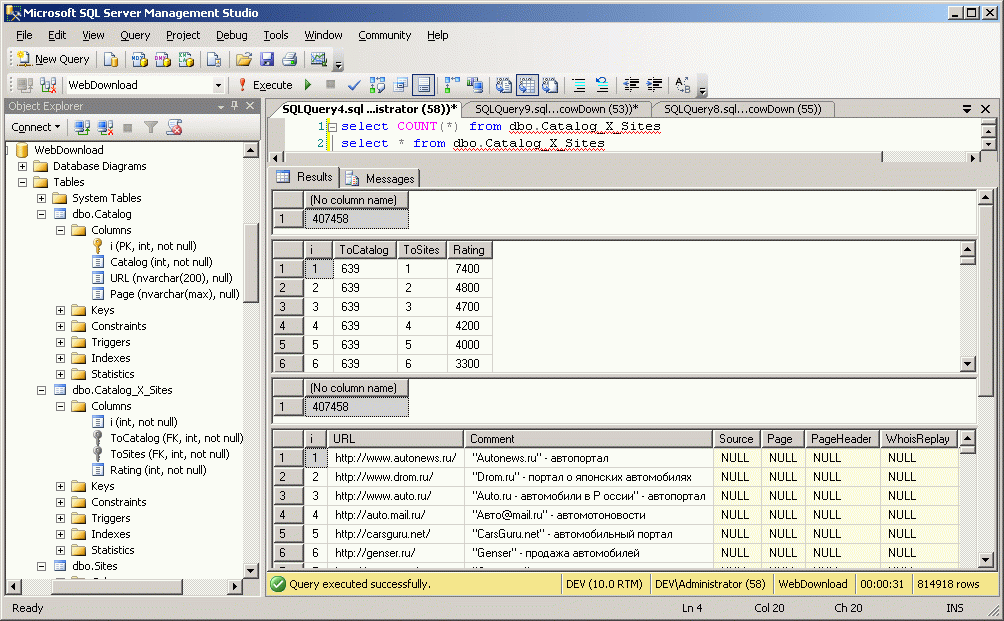Click the Analysis Services DMX Query icon

163,60
